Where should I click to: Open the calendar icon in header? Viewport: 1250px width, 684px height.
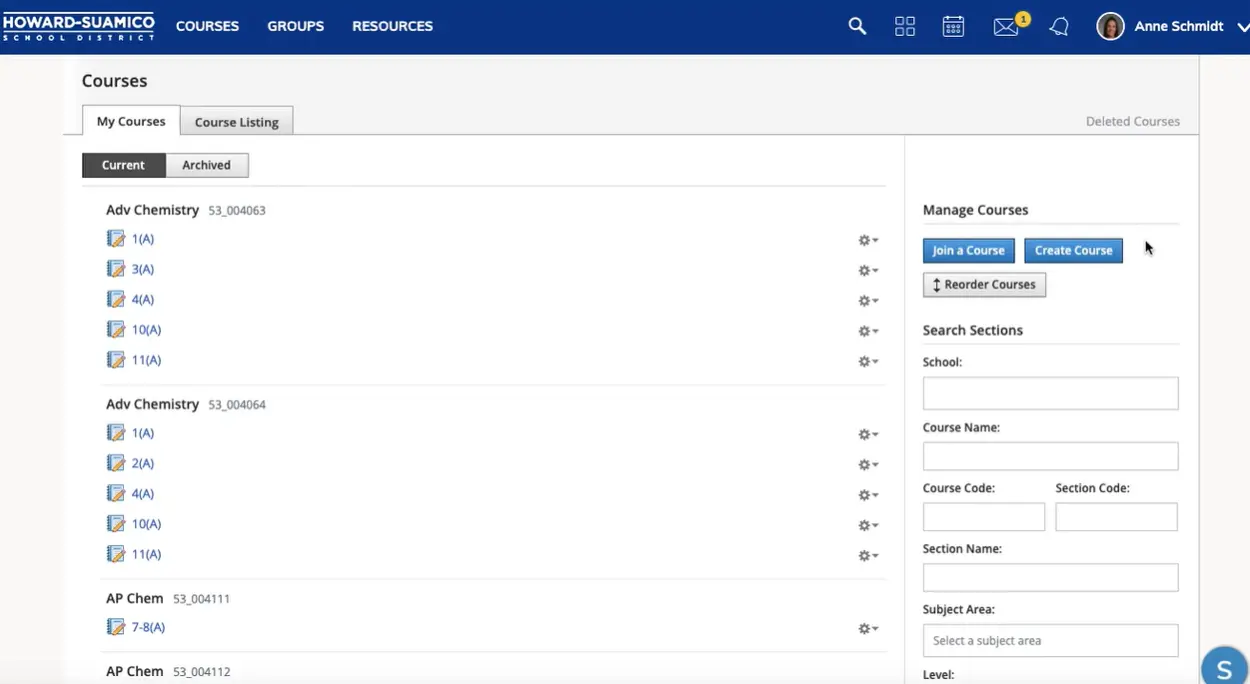point(953,27)
